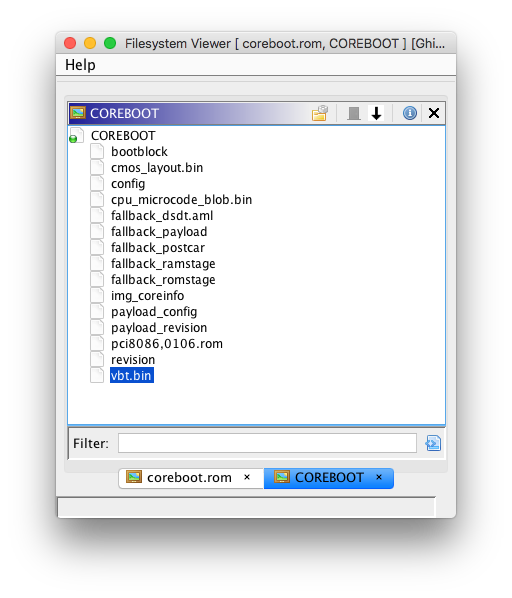Close the coreboot.rom tab
The height and width of the screenshot is (598, 512).
coord(247,477)
